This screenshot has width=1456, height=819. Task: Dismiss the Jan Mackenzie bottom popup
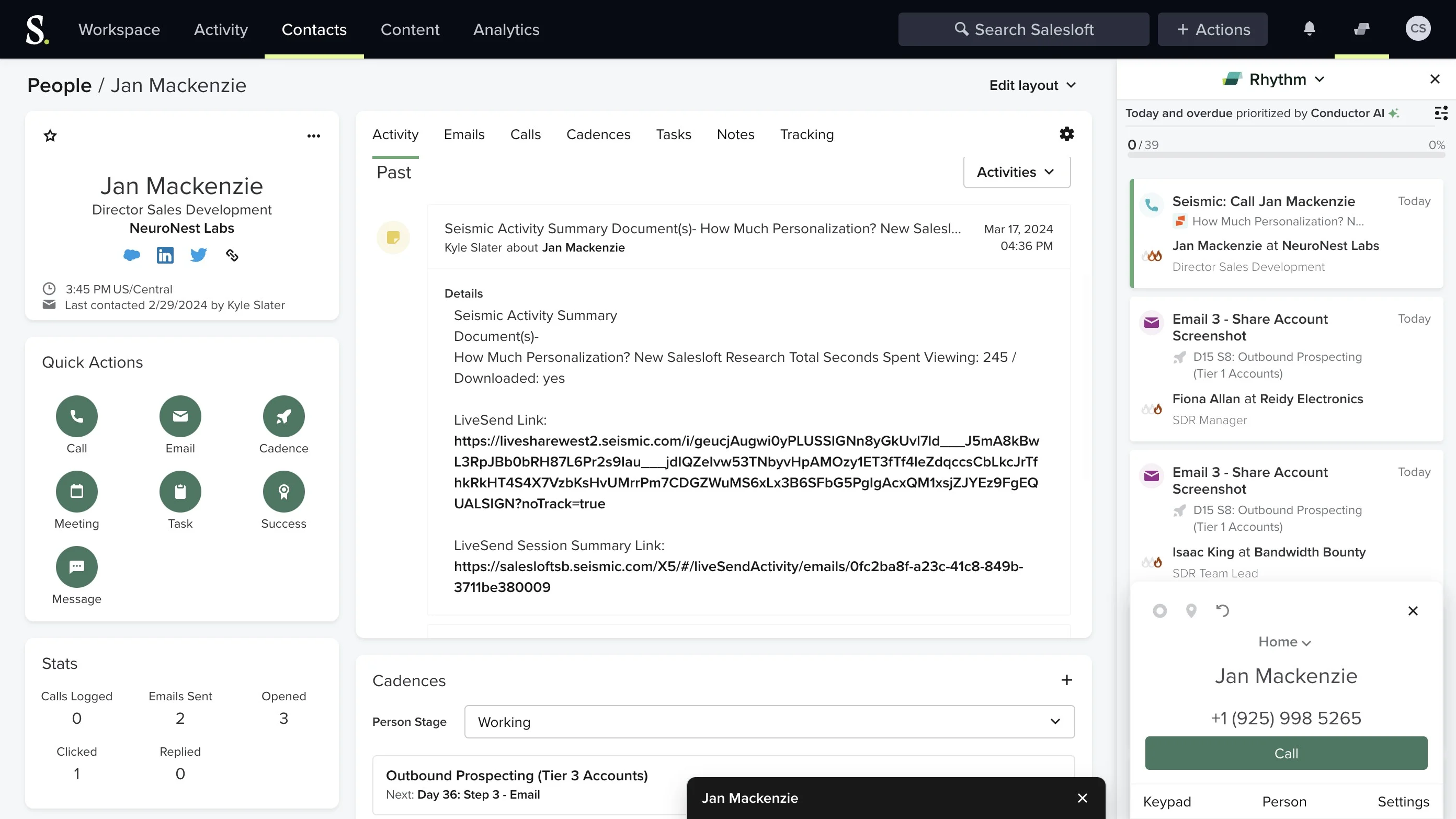(1083, 798)
